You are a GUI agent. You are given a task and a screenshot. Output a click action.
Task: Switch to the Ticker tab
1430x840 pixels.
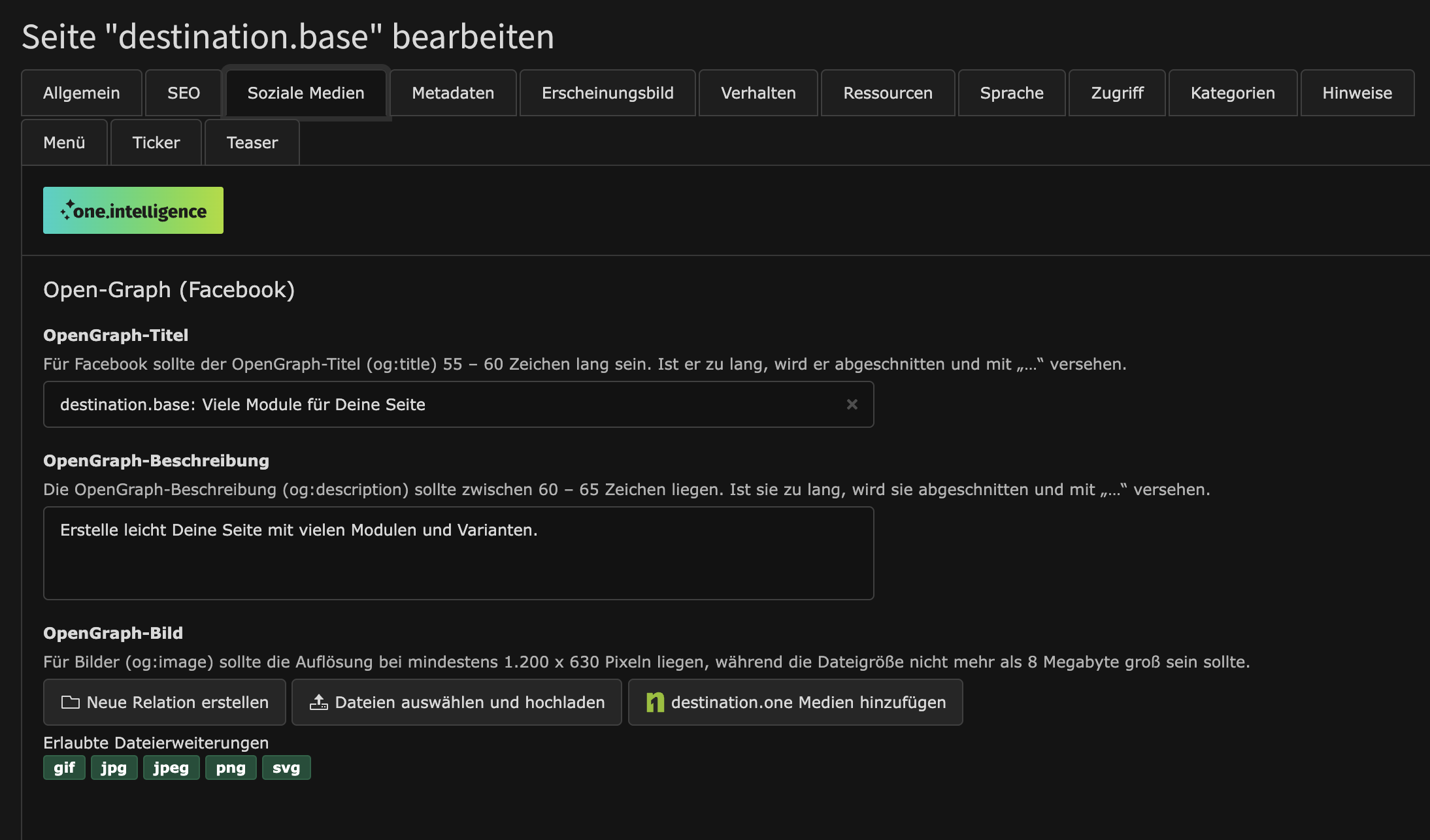[x=156, y=142]
